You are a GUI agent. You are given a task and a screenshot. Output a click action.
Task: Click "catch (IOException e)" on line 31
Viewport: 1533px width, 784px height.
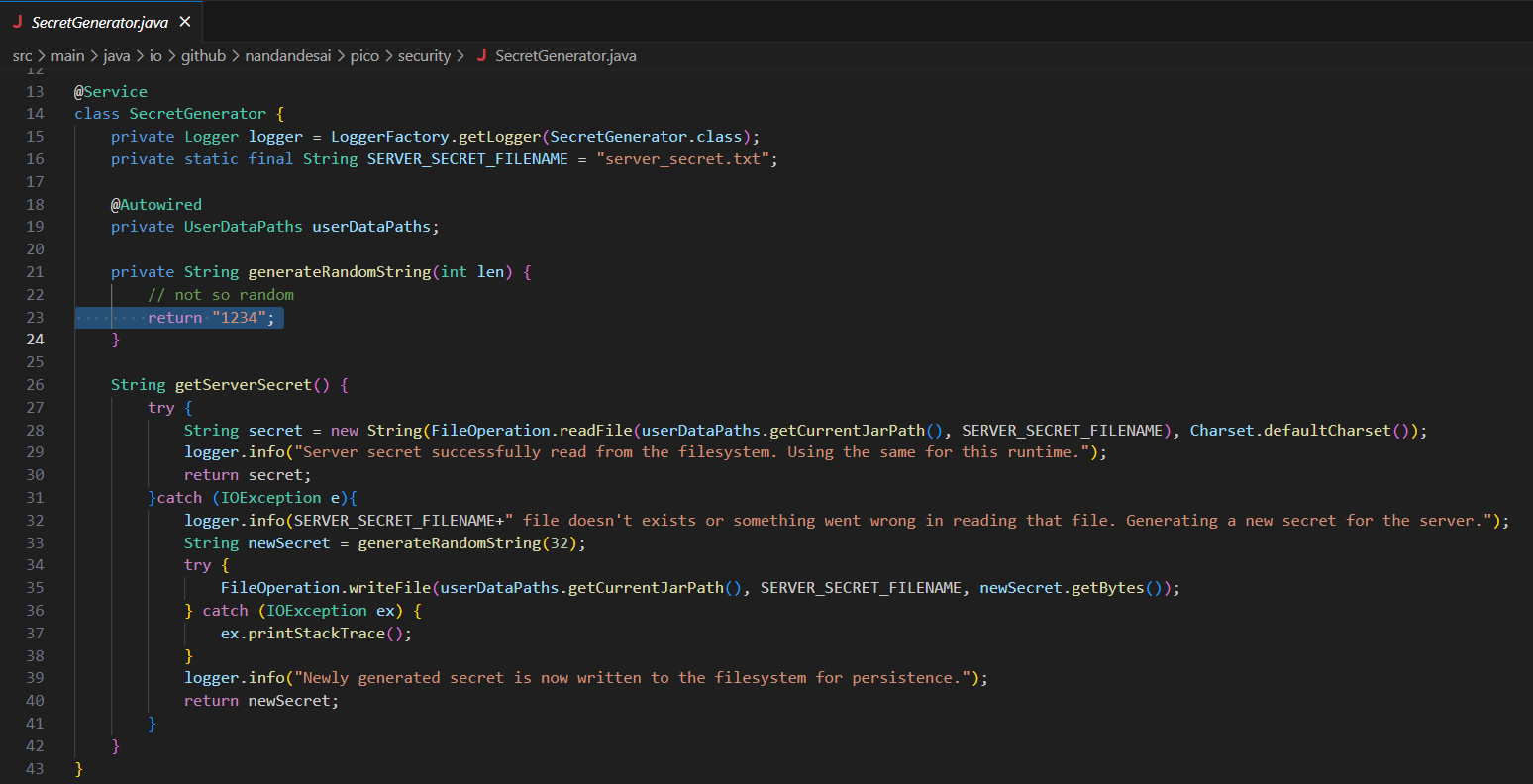[253, 497]
